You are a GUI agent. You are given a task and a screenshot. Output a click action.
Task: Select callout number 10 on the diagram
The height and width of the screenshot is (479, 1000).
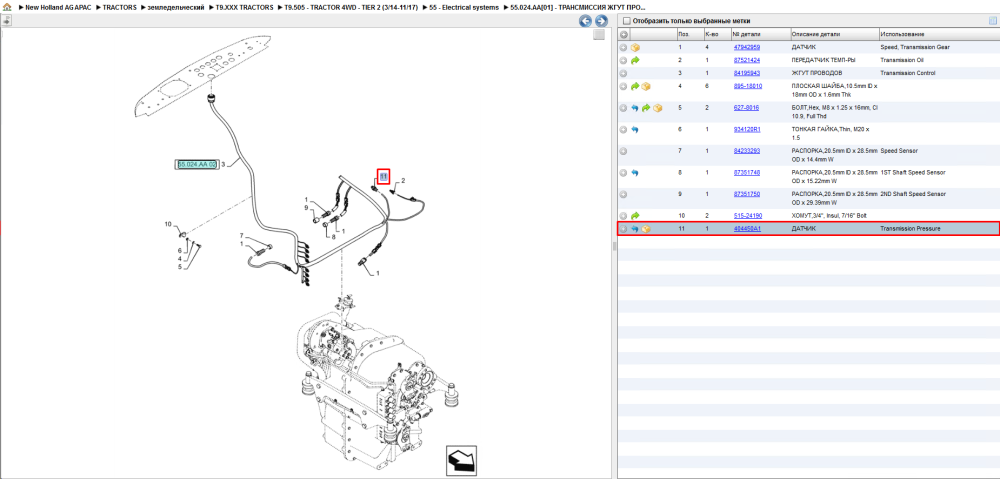point(168,225)
